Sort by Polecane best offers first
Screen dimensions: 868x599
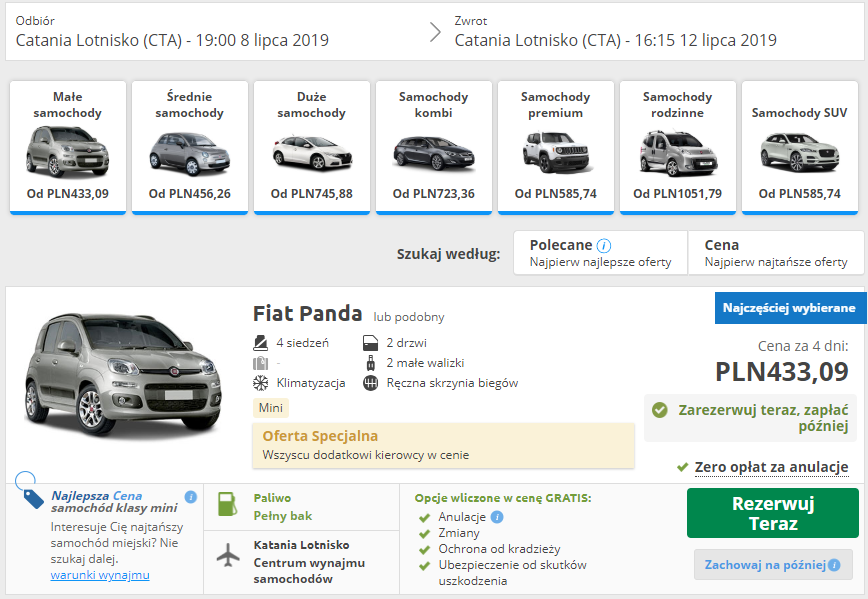point(601,253)
